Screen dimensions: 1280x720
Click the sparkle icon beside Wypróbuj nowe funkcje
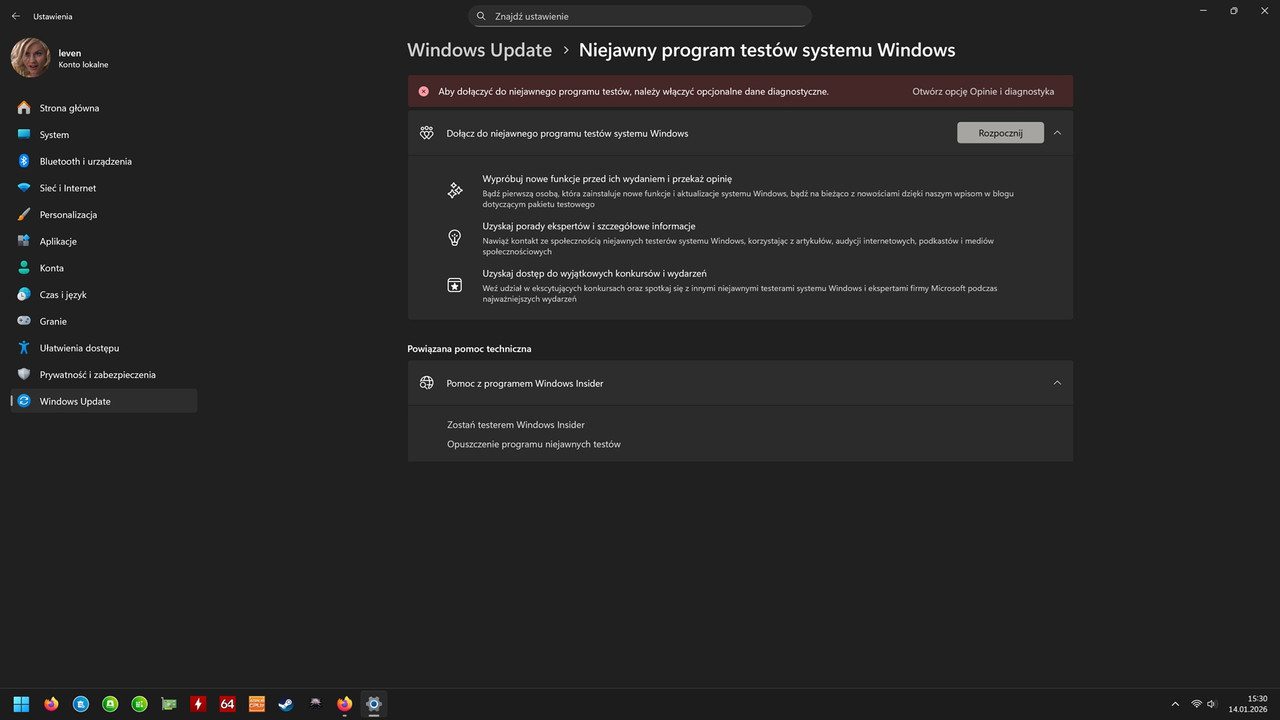pos(455,190)
